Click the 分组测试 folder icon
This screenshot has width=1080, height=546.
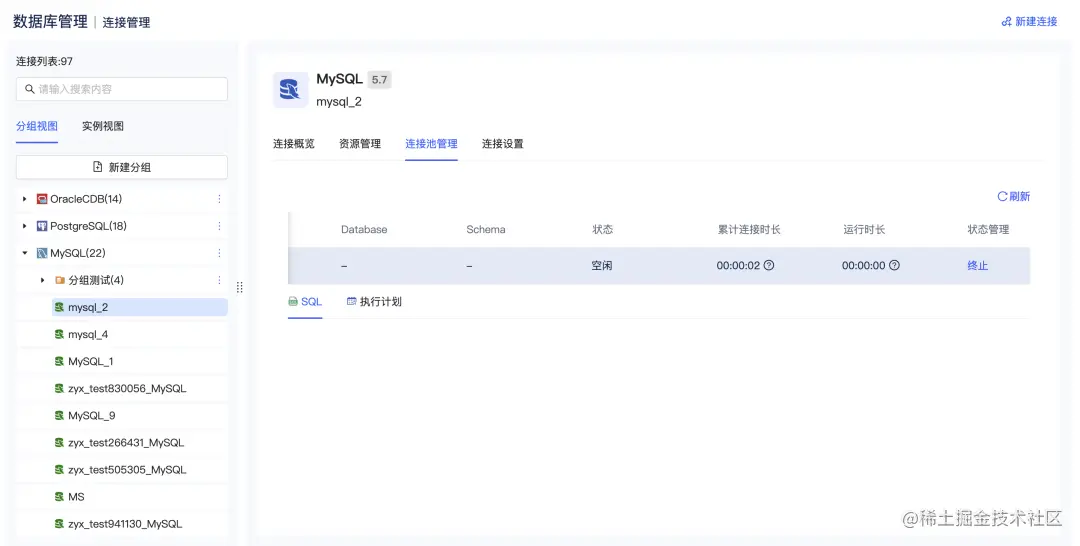(60, 280)
